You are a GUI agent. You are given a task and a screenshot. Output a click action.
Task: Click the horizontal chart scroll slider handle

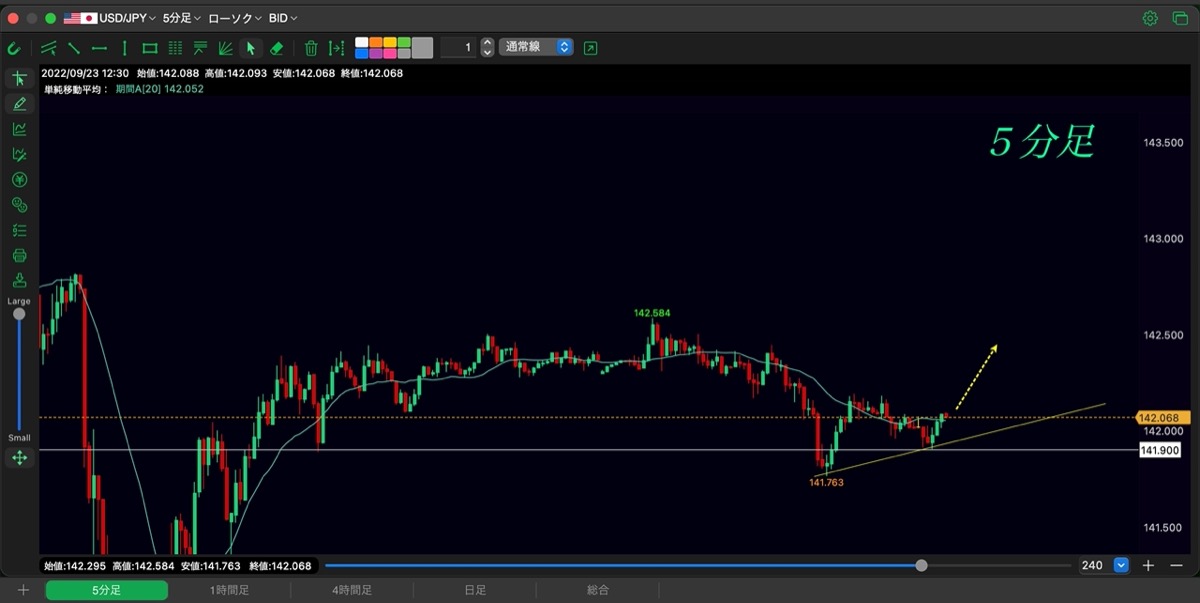[921, 565]
